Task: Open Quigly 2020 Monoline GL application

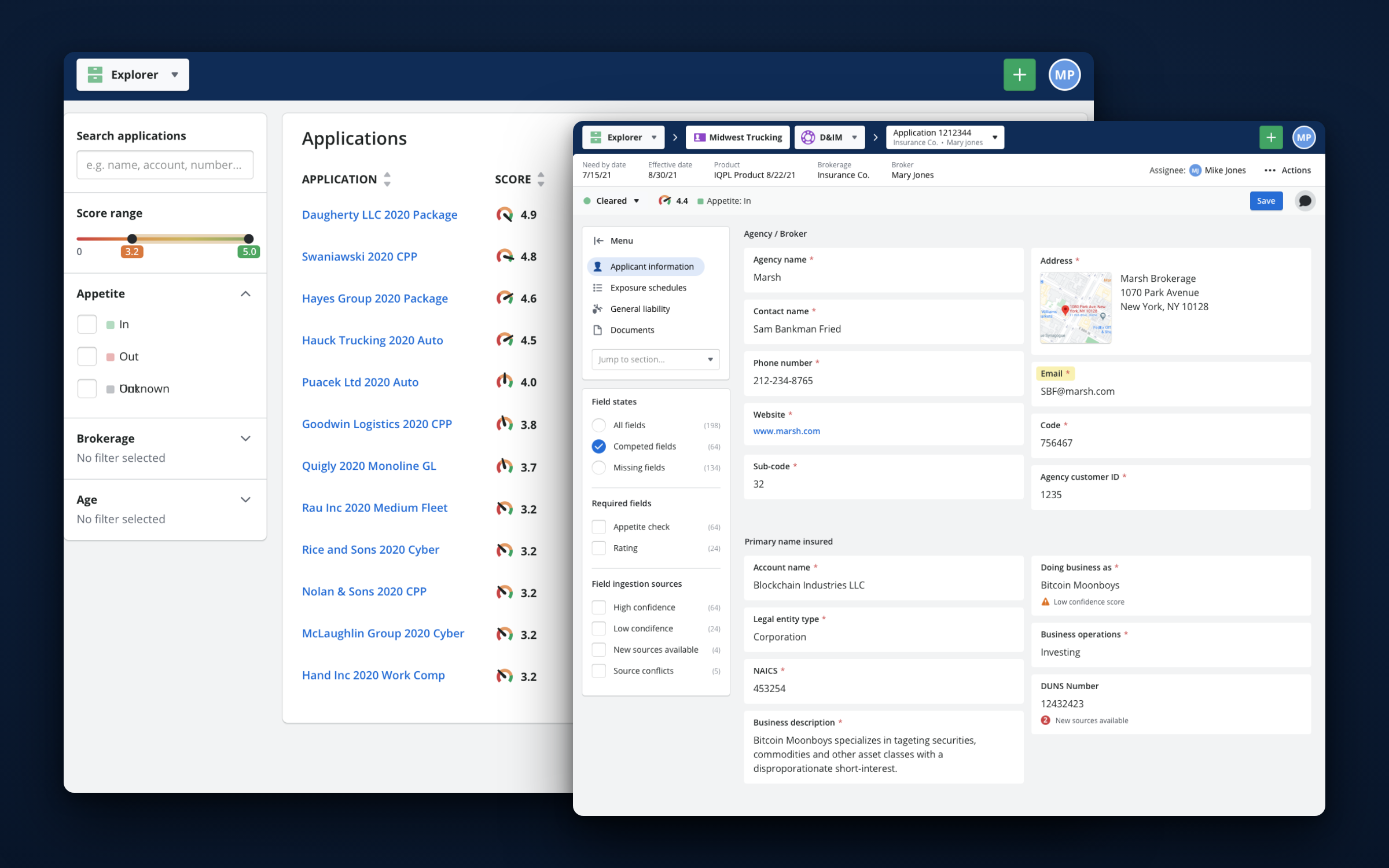Action: (369, 466)
